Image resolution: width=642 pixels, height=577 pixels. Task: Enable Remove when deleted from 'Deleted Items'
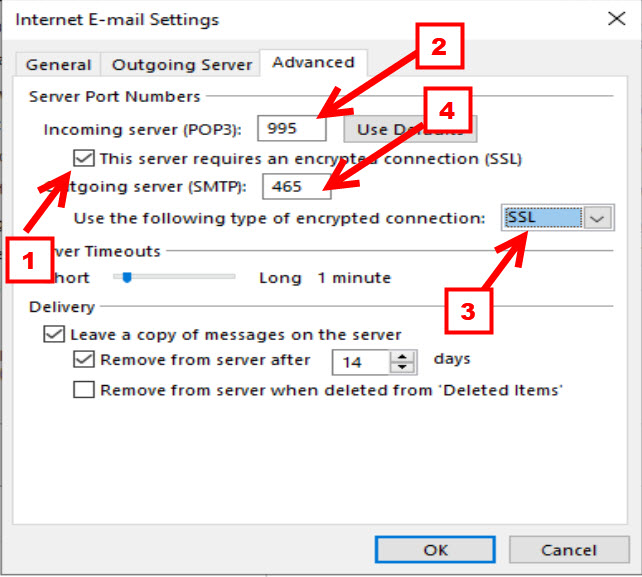84,390
